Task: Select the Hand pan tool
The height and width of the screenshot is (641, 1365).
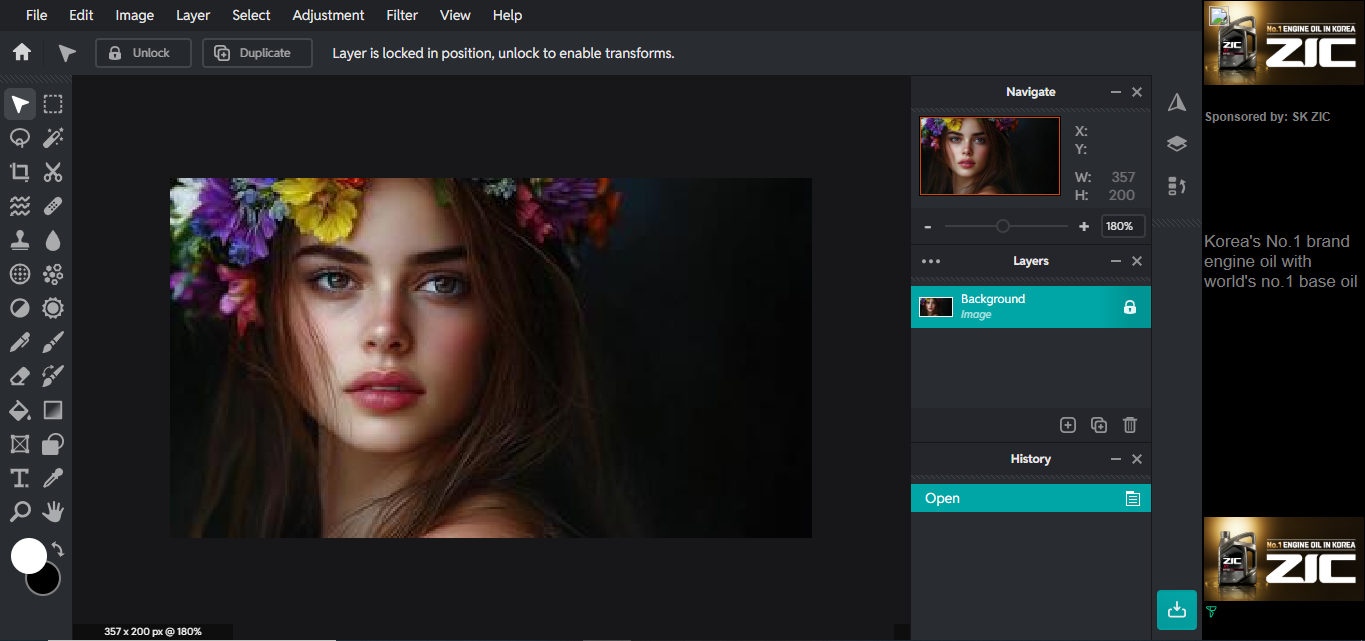Action: 53,512
